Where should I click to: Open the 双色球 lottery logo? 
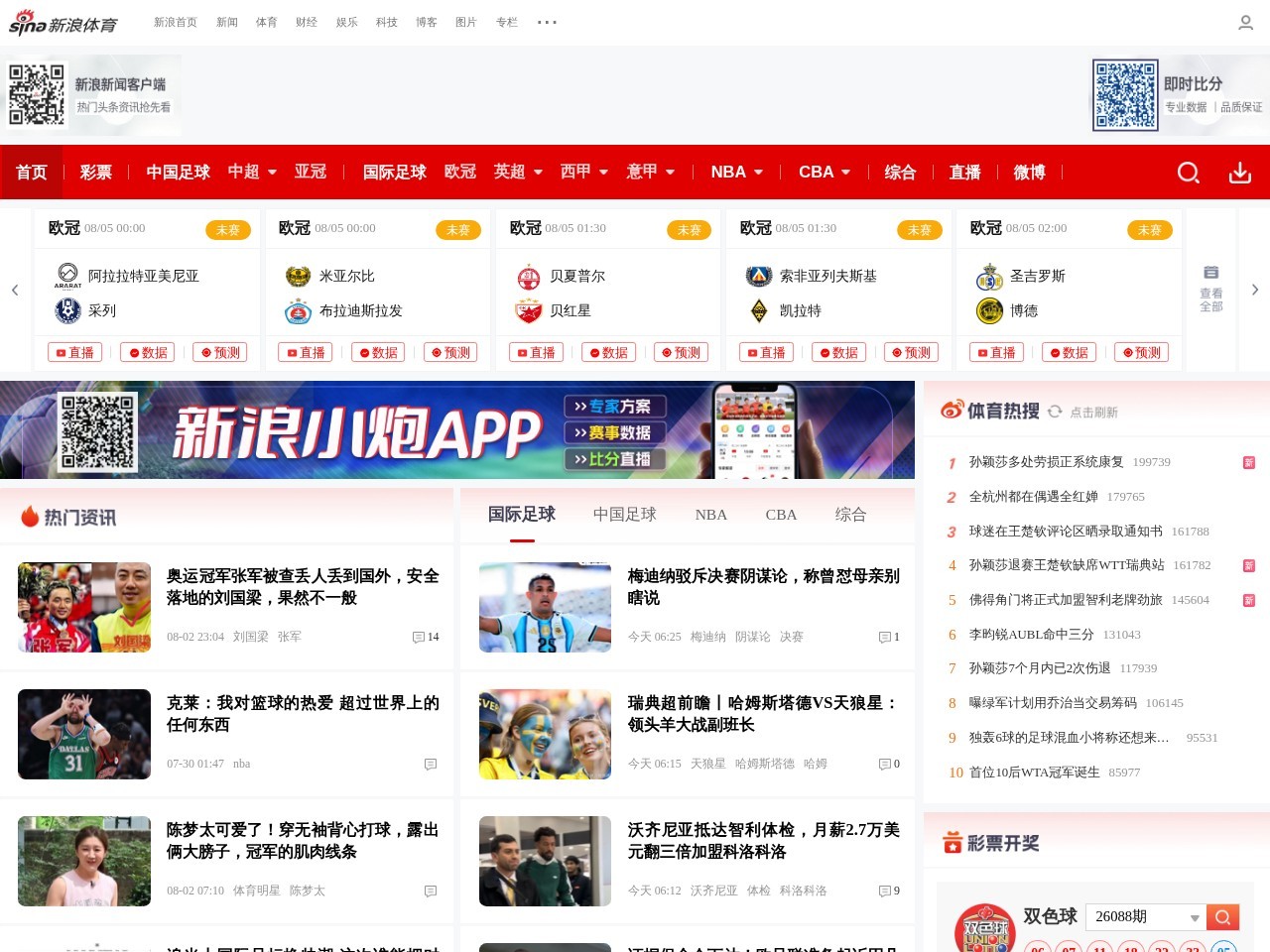point(985,929)
